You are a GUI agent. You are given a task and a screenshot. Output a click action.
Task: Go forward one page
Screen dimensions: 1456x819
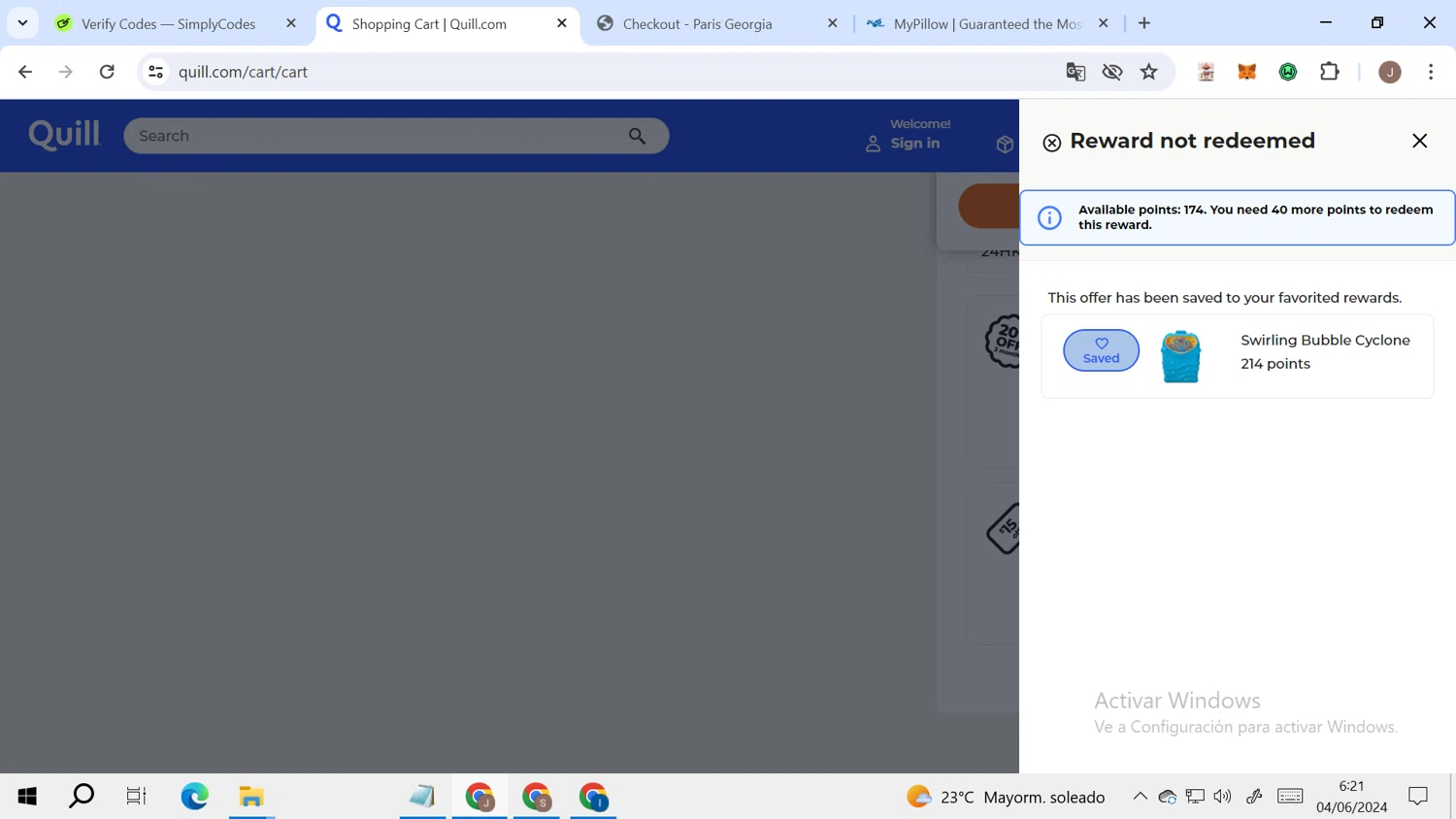[x=65, y=72]
